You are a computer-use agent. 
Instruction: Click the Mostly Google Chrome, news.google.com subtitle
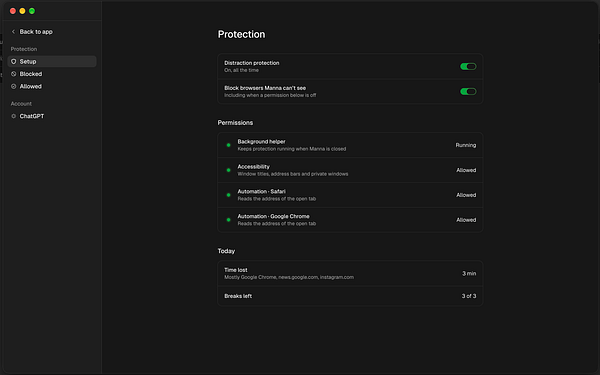[x=289, y=277]
